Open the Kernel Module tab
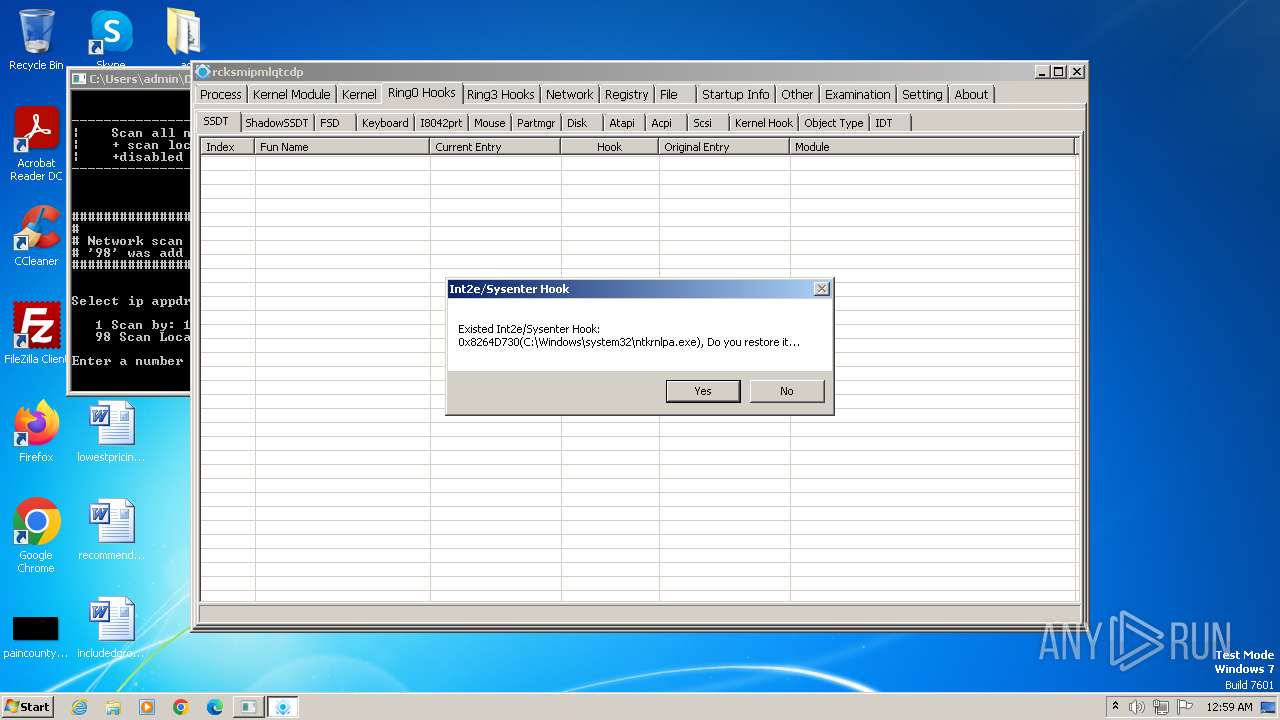Screen dimensions: 1280x720 tap(291, 94)
